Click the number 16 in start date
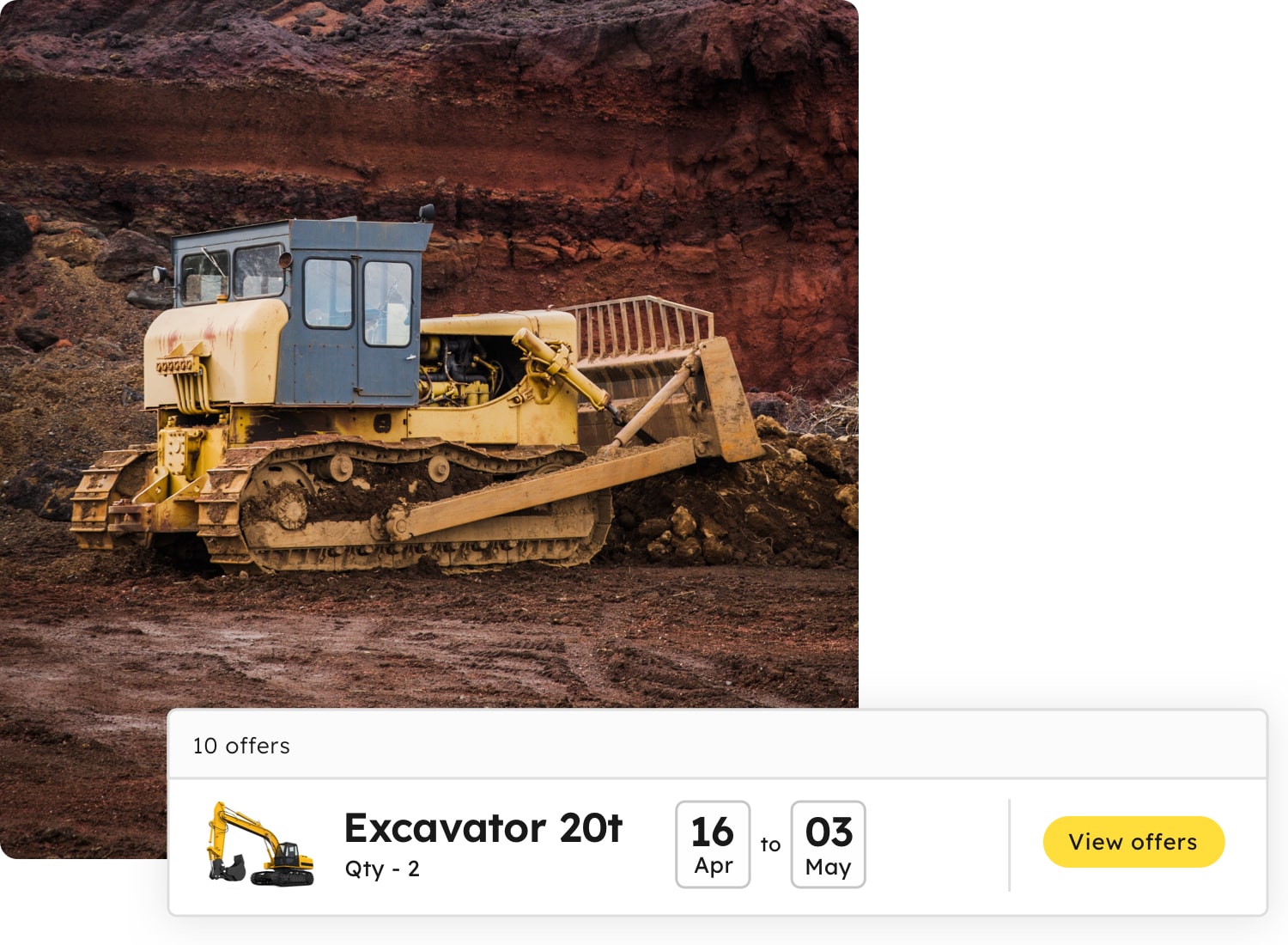 coord(713,832)
